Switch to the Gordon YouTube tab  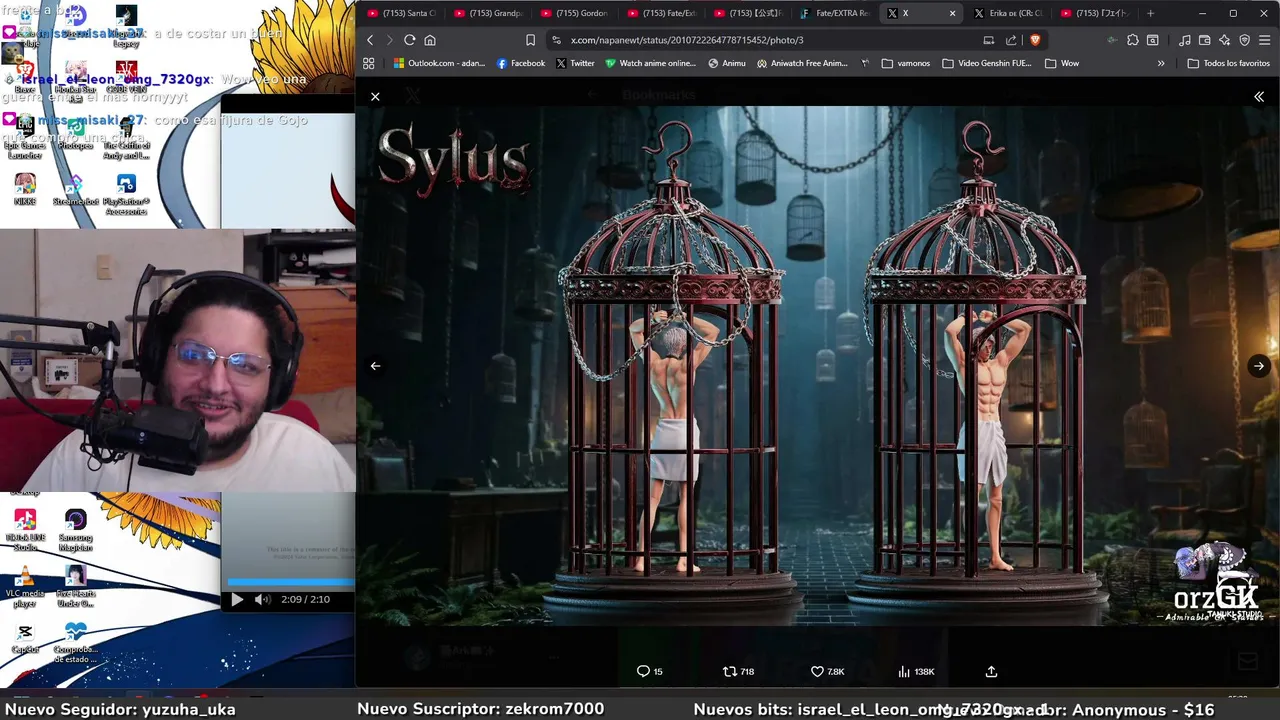pos(575,13)
